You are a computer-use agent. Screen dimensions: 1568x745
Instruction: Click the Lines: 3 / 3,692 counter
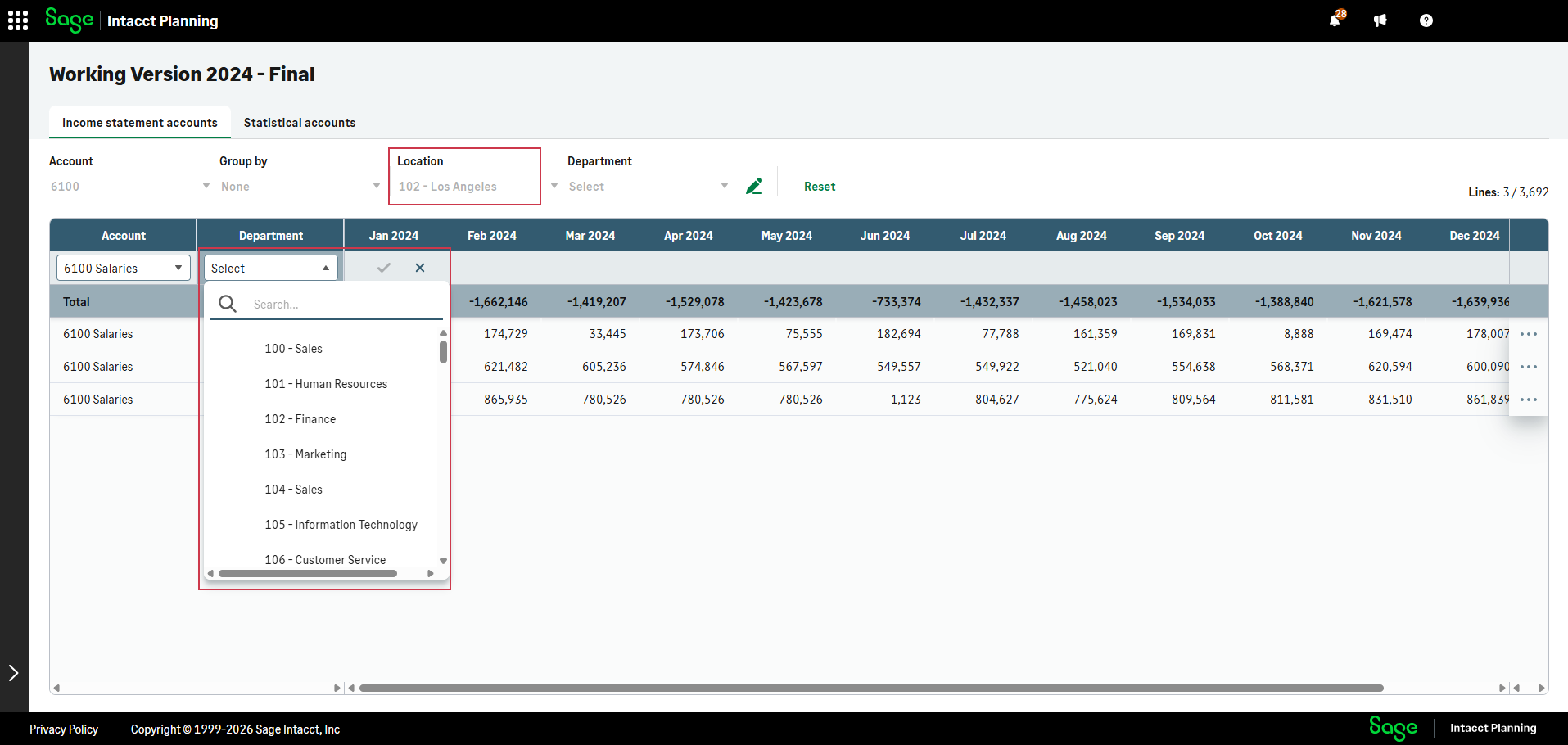point(1508,192)
